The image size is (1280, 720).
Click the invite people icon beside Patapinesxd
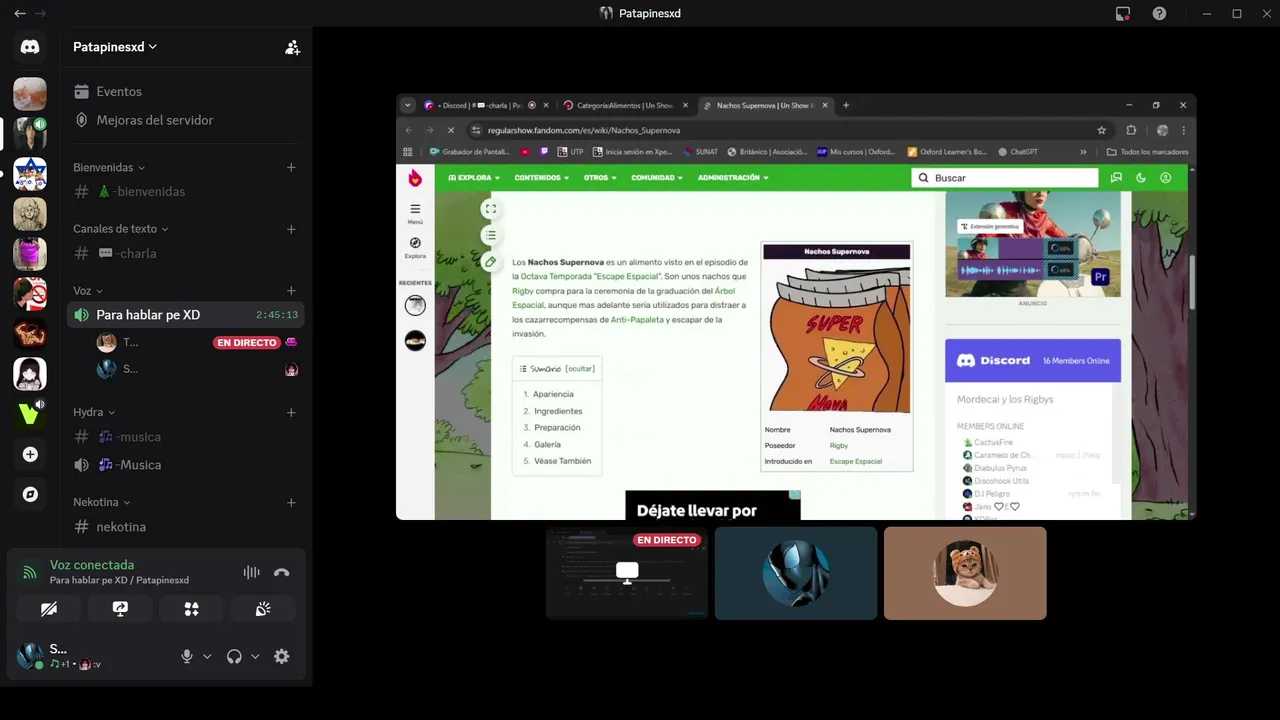tap(292, 47)
